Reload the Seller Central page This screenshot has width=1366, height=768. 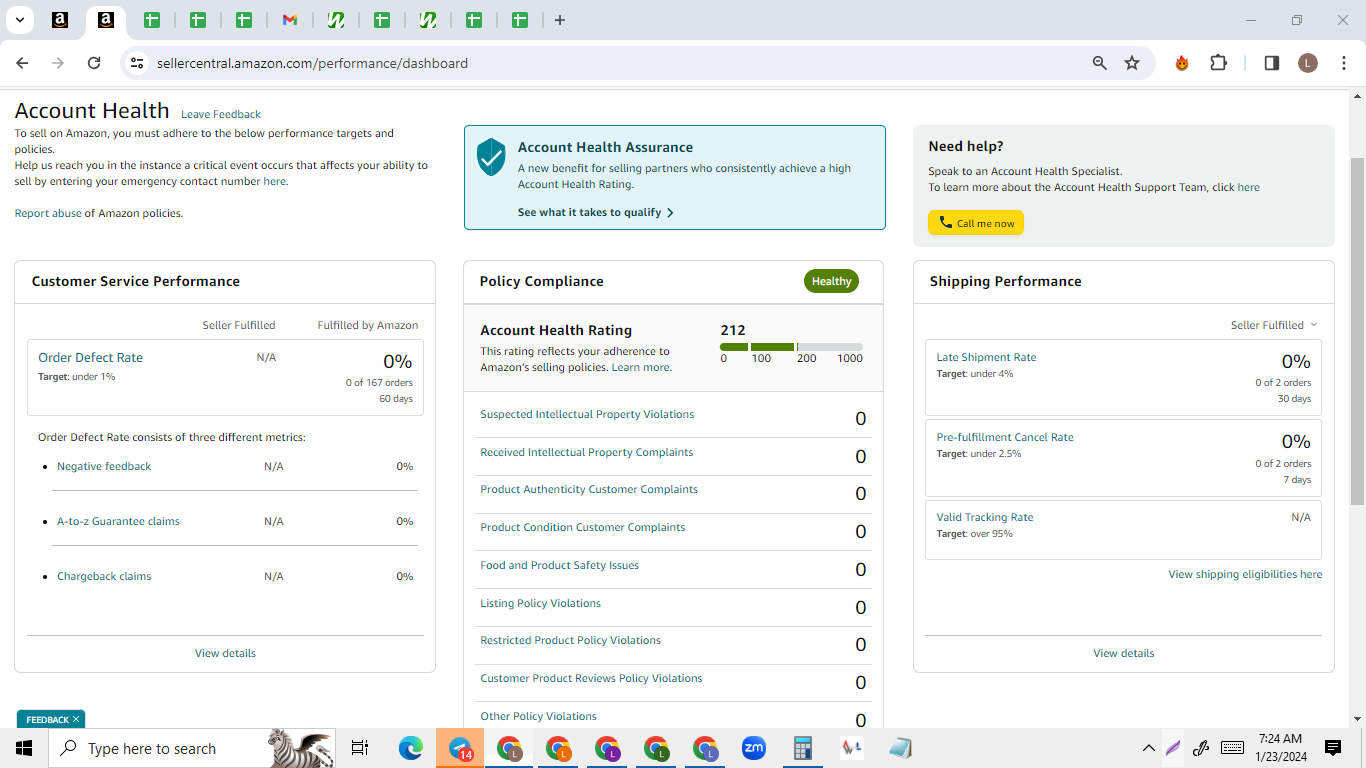pyautogui.click(x=94, y=63)
